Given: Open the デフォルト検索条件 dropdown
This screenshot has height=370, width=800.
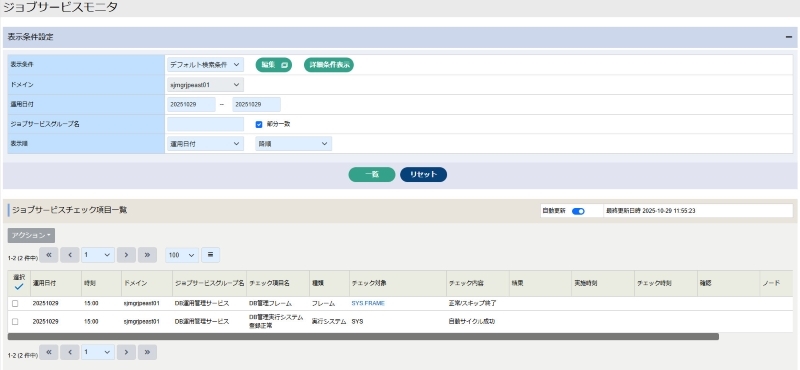Looking at the screenshot, I should pos(205,65).
